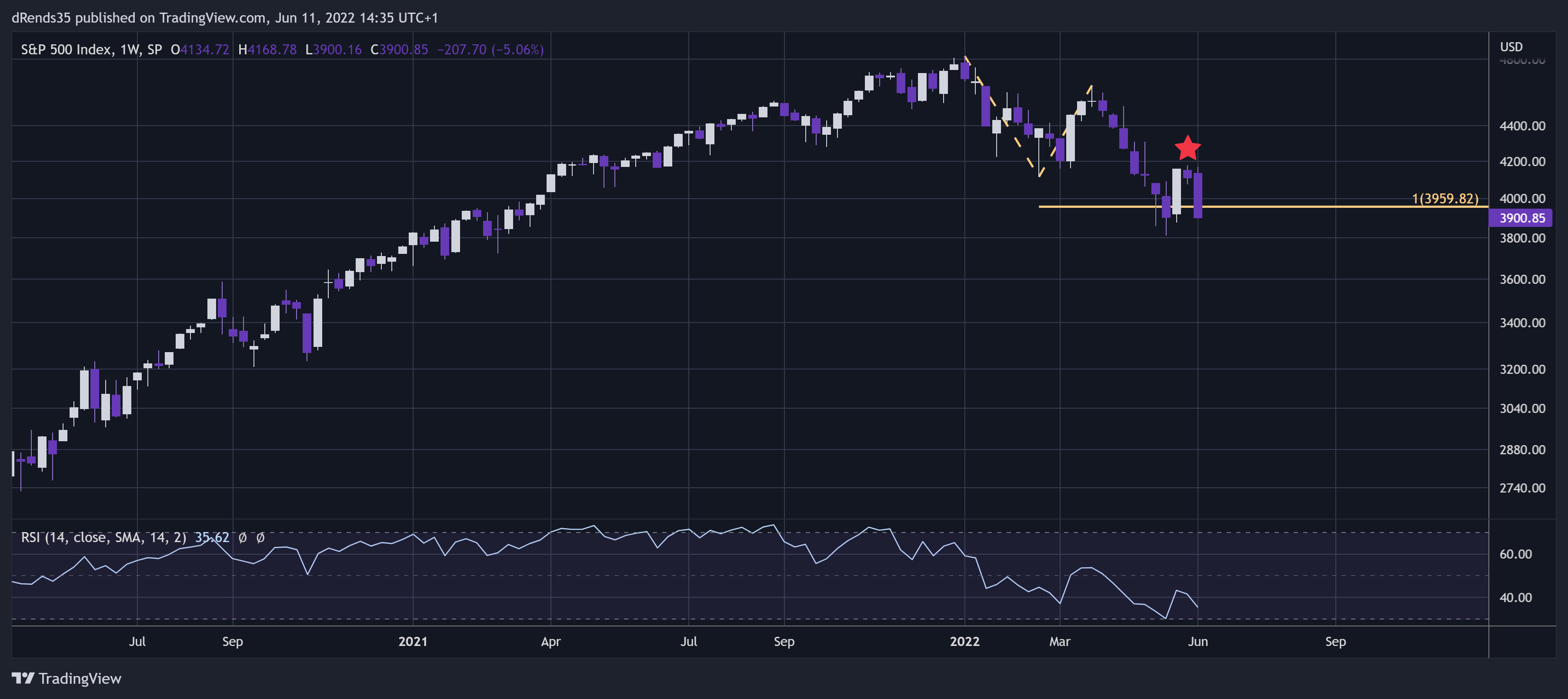Click the 3800.00 price axis label
Image resolution: width=1568 pixels, height=699 pixels.
pos(1522,239)
